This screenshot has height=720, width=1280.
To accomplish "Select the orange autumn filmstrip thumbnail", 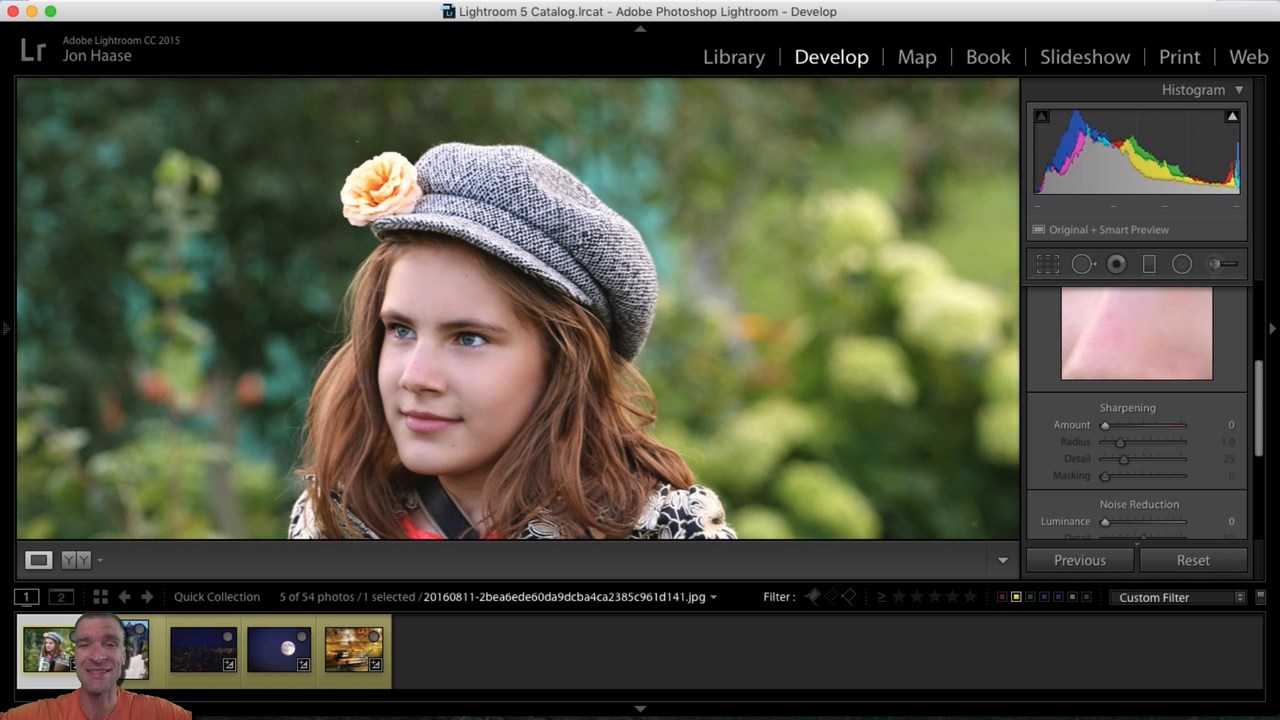I will 353,649.
